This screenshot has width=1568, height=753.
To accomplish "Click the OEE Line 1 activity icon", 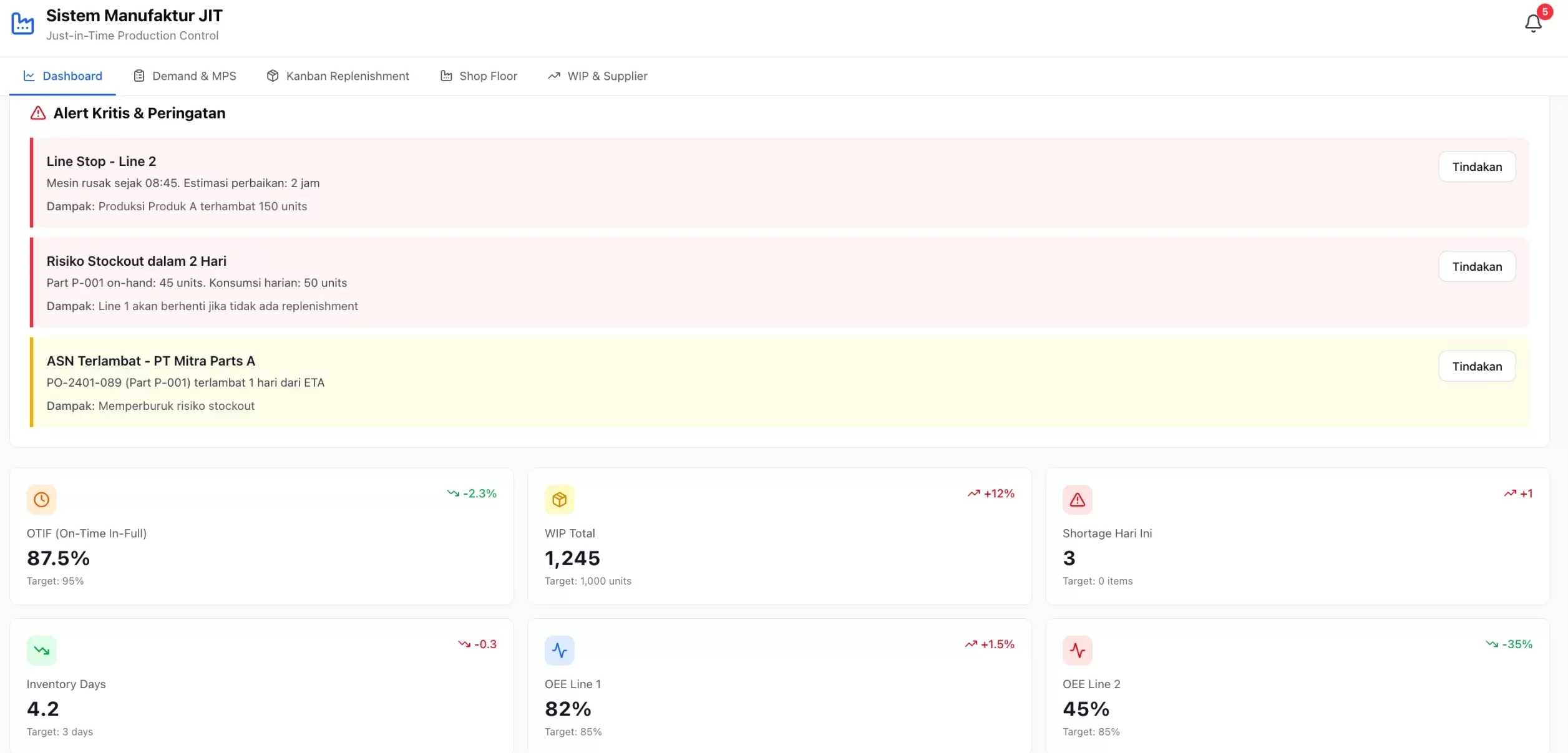I will pos(559,651).
